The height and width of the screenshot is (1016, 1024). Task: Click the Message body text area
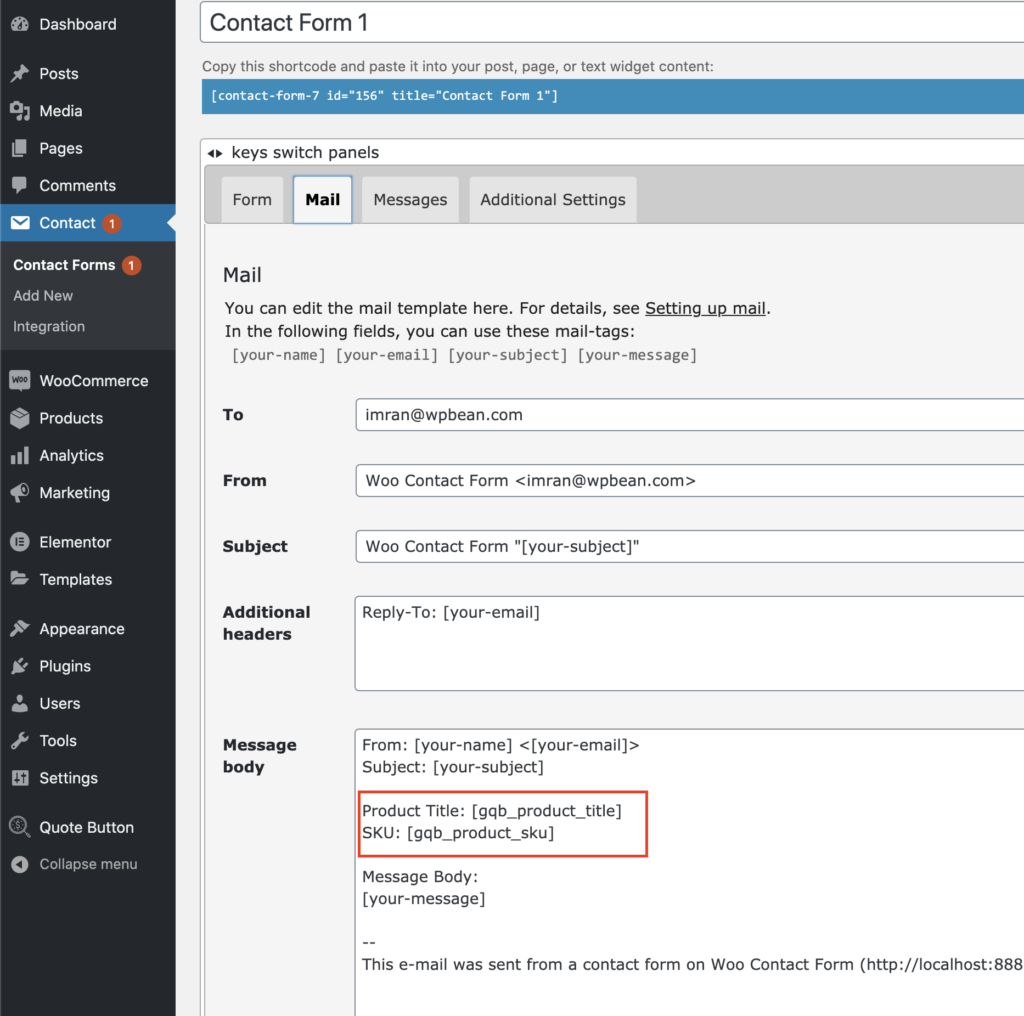pyautogui.click(x=690, y=872)
